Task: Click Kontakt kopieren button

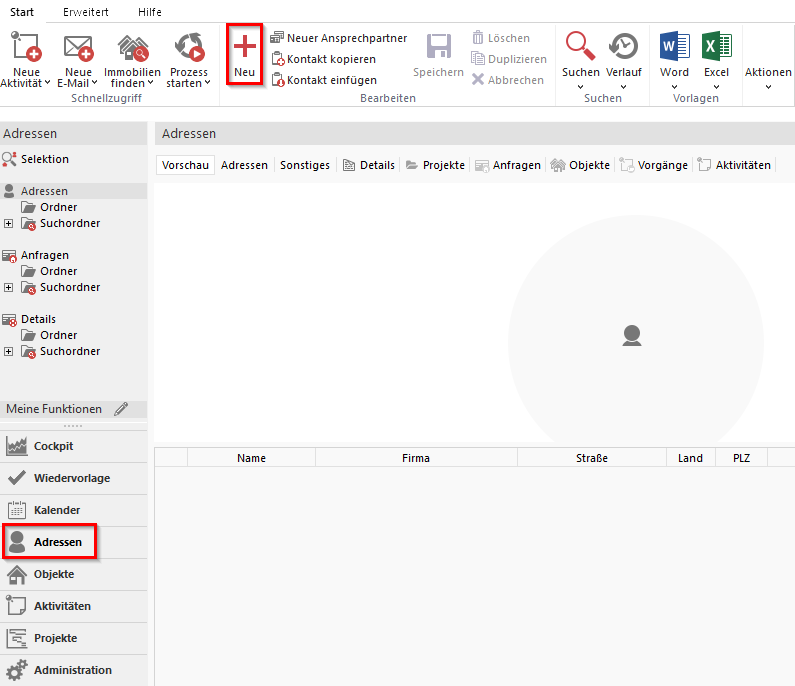Action: click(x=323, y=59)
